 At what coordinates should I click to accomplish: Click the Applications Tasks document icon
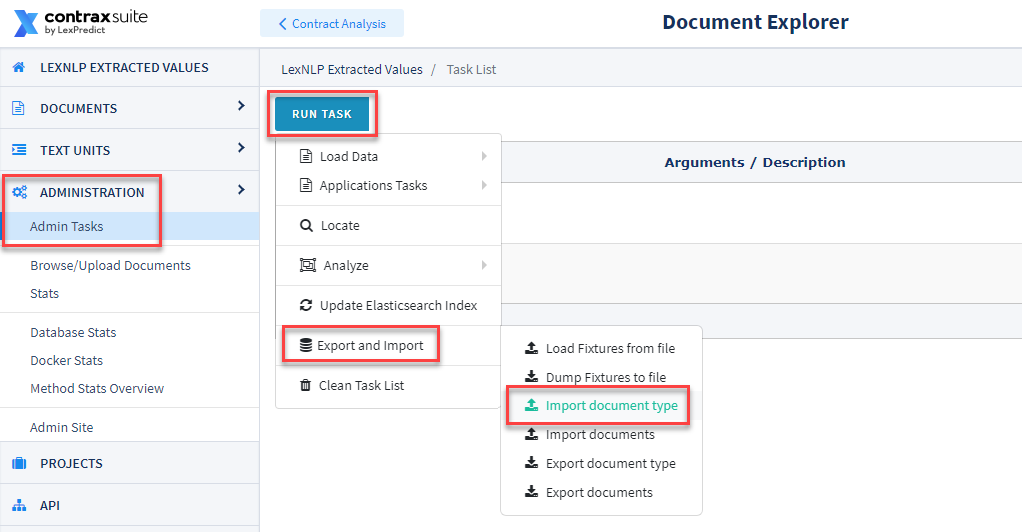pyautogui.click(x=306, y=185)
